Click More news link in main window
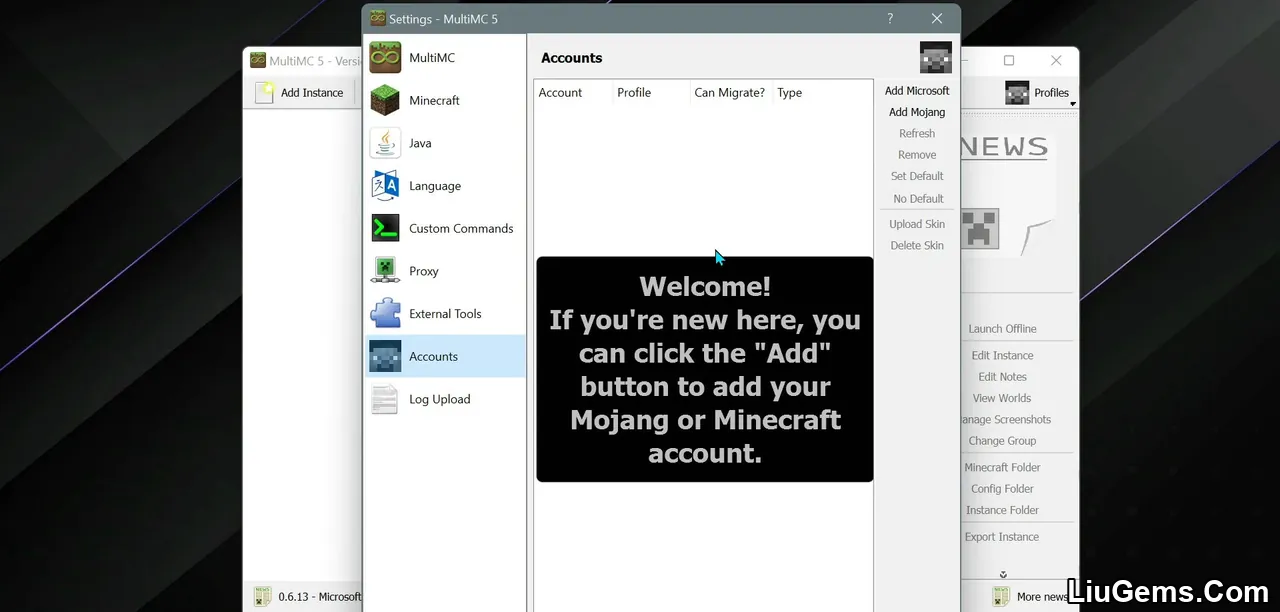1280x612 pixels. click(x=1041, y=597)
